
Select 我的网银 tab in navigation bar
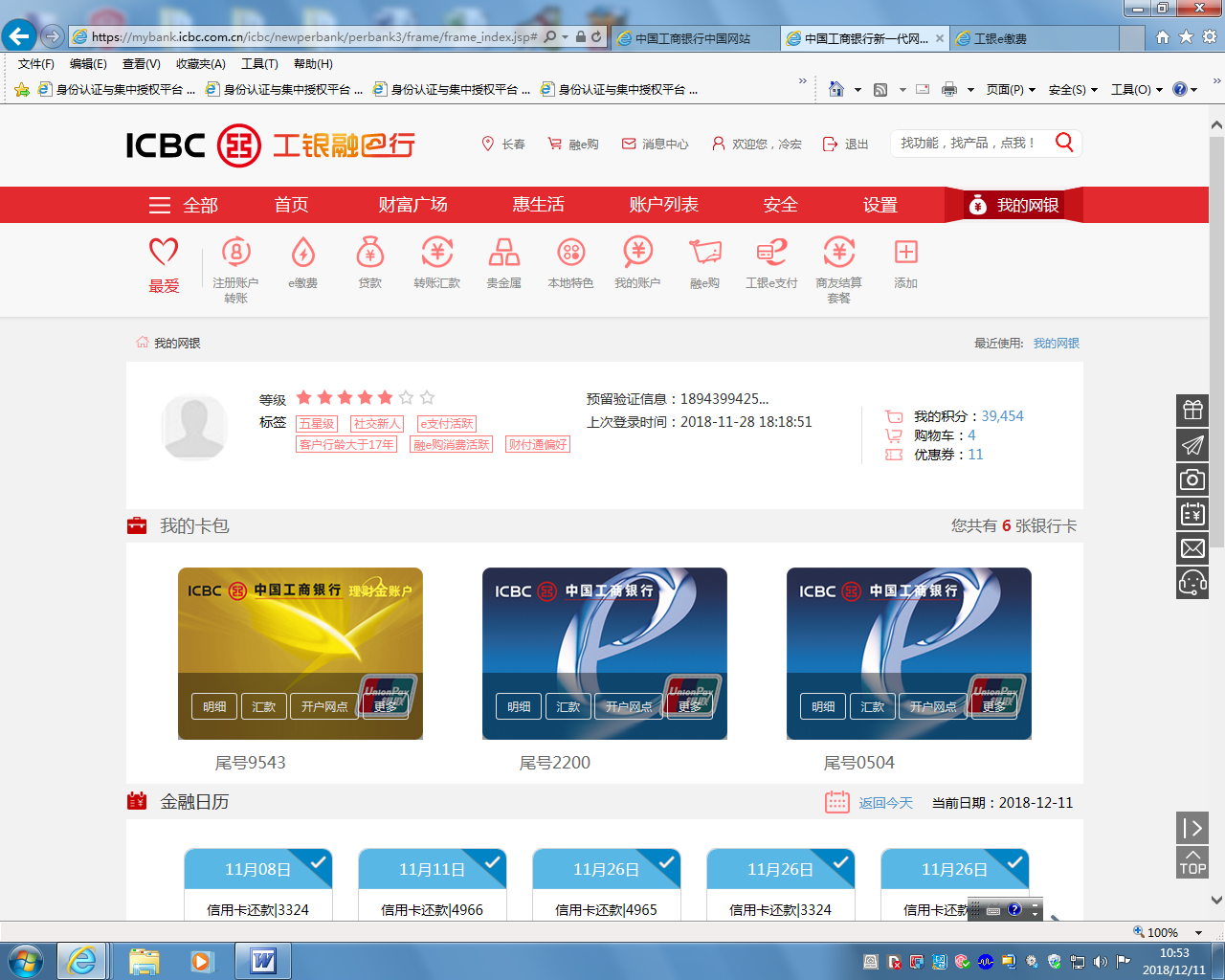tap(1013, 205)
